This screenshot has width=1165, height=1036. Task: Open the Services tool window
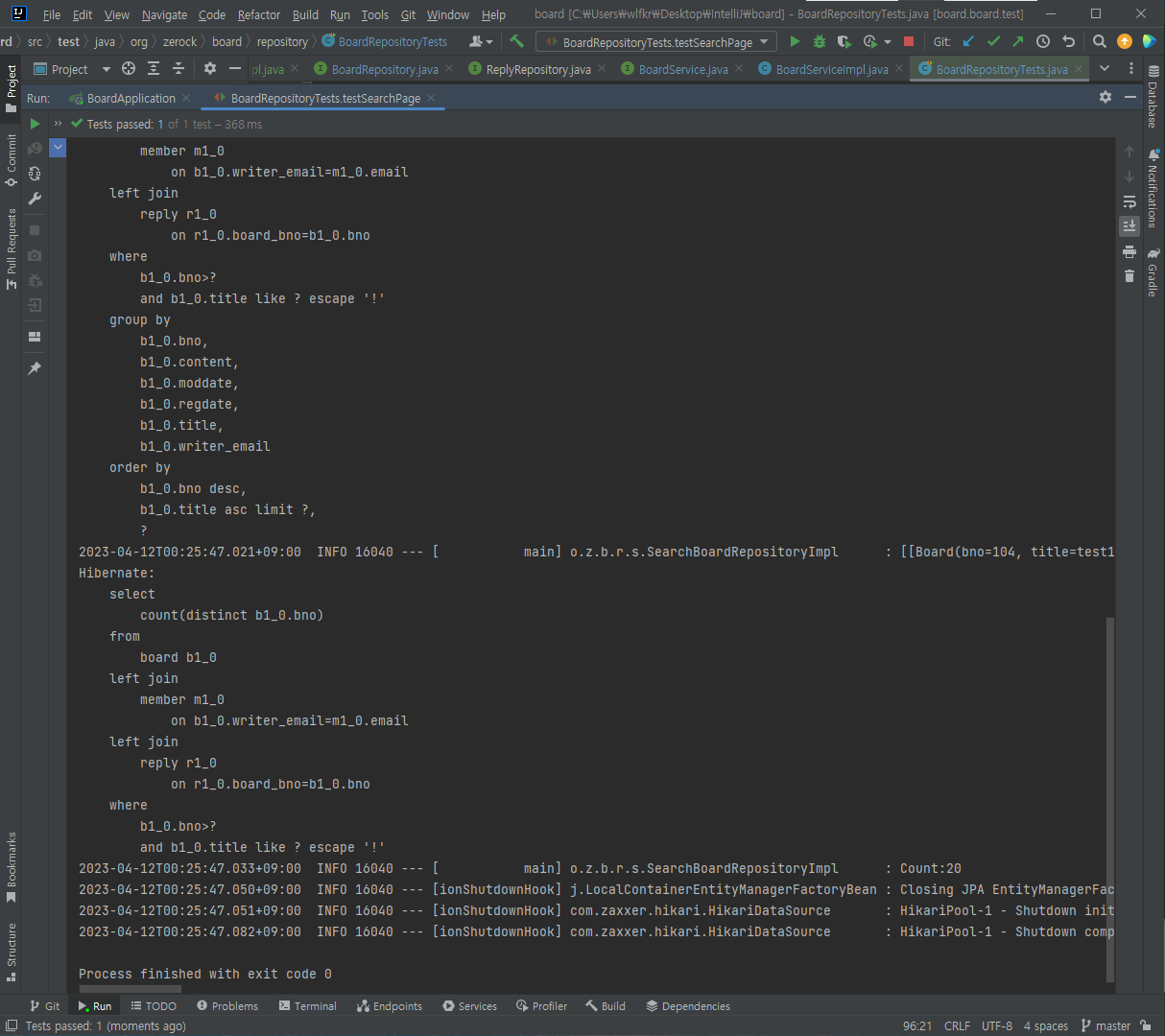(x=469, y=1006)
